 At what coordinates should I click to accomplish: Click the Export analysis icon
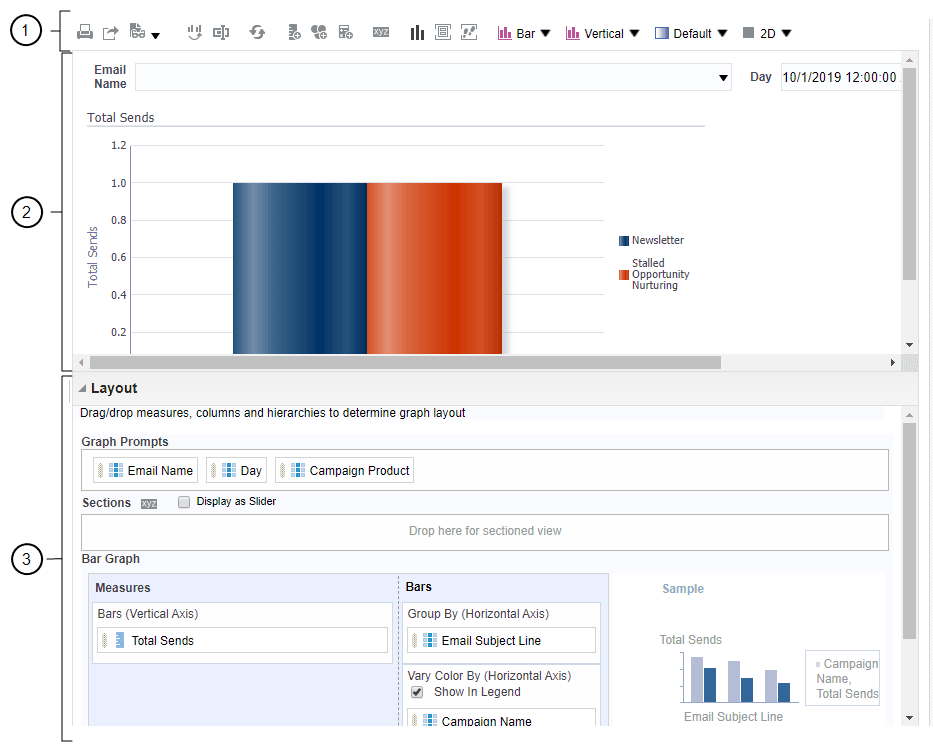point(110,32)
